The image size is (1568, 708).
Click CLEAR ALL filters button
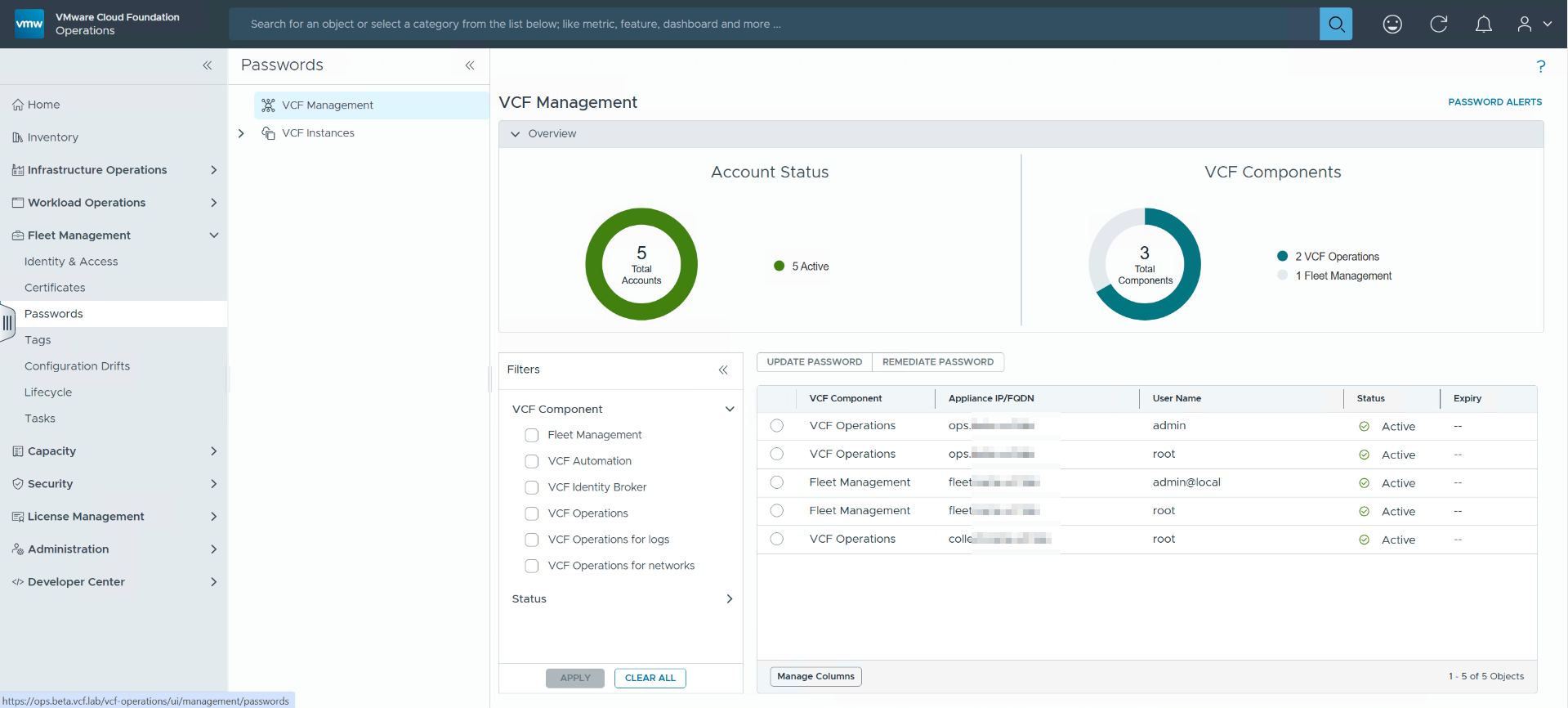(x=650, y=678)
